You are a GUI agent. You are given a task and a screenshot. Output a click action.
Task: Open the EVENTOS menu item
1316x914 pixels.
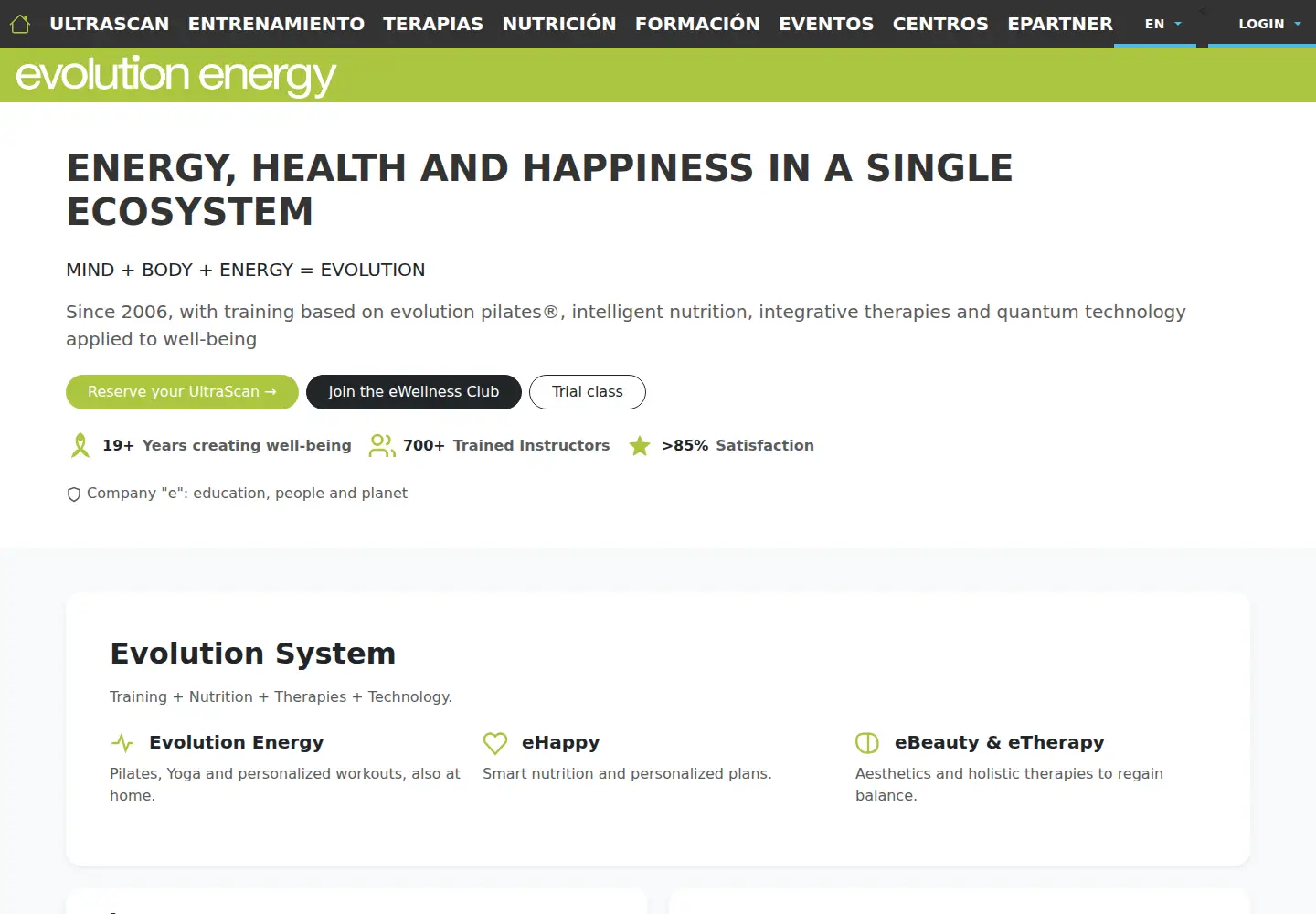[x=826, y=24]
